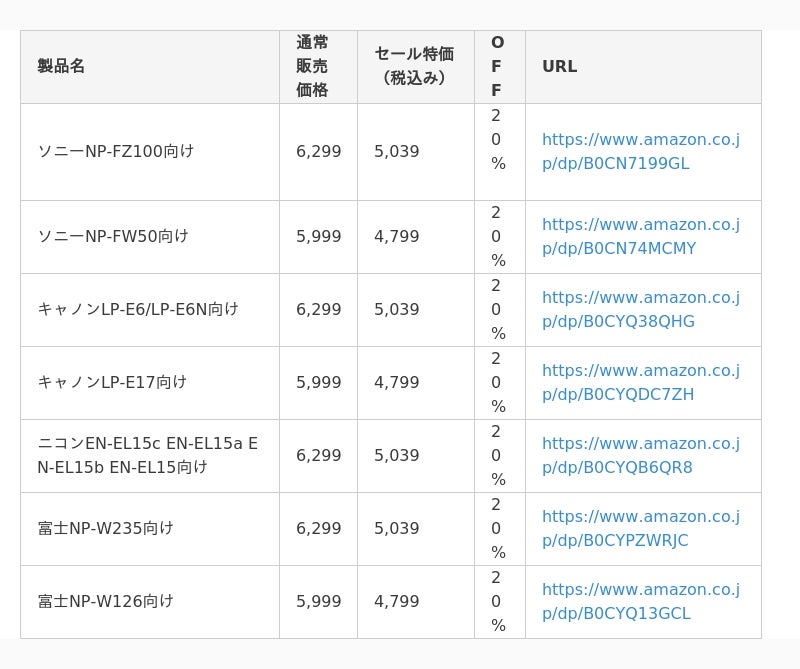Select the 富士NP-W235向け product cell
The image size is (800, 669).
pos(150,529)
